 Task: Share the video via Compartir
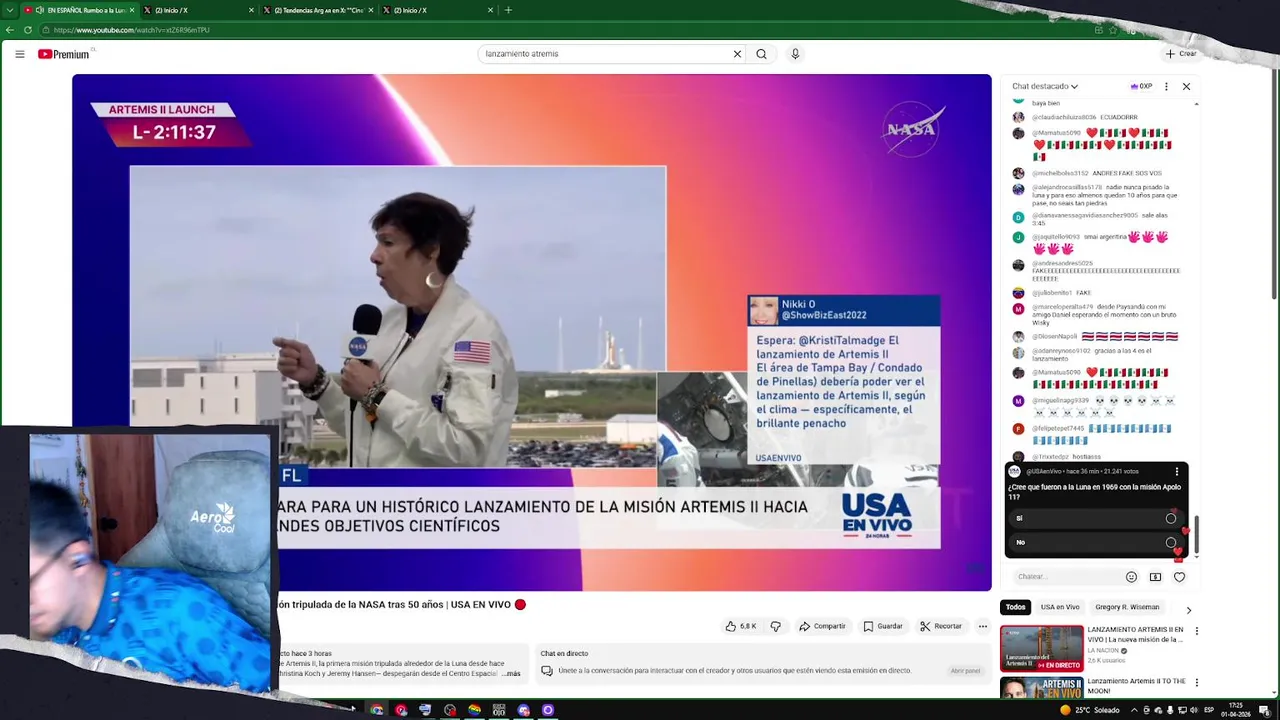coord(822,626)
